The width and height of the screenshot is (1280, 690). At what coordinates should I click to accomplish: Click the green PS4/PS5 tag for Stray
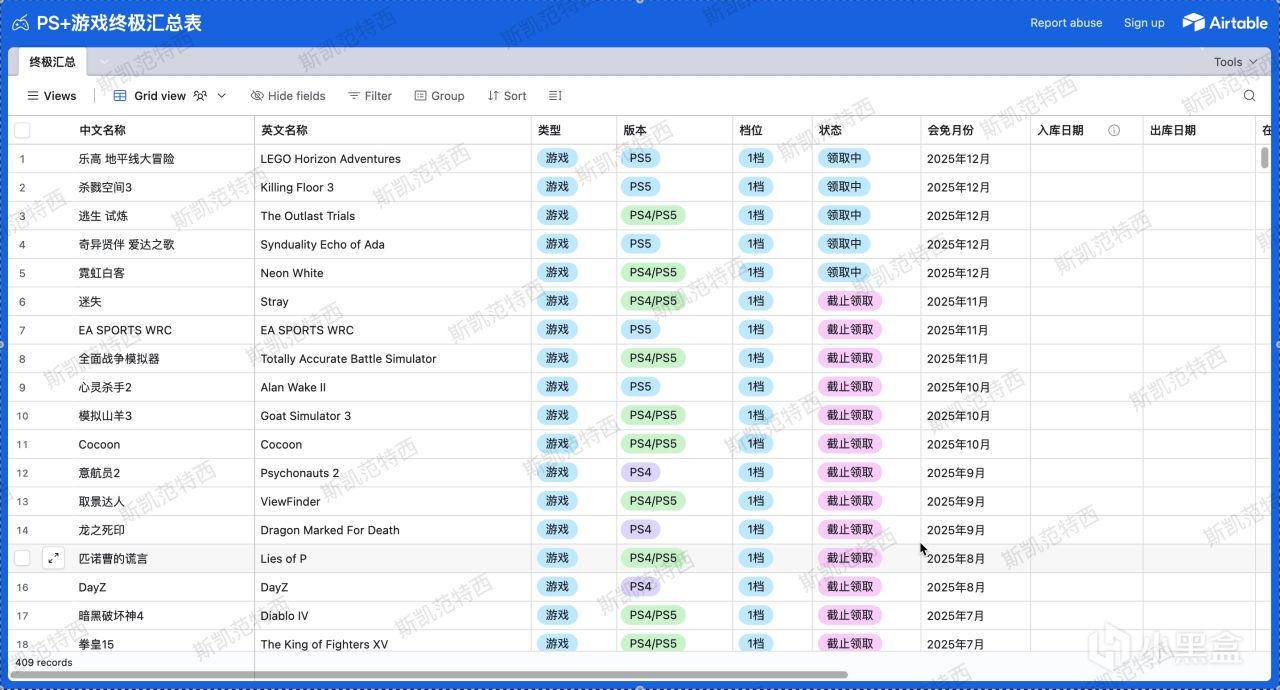[x=653, y=301]
